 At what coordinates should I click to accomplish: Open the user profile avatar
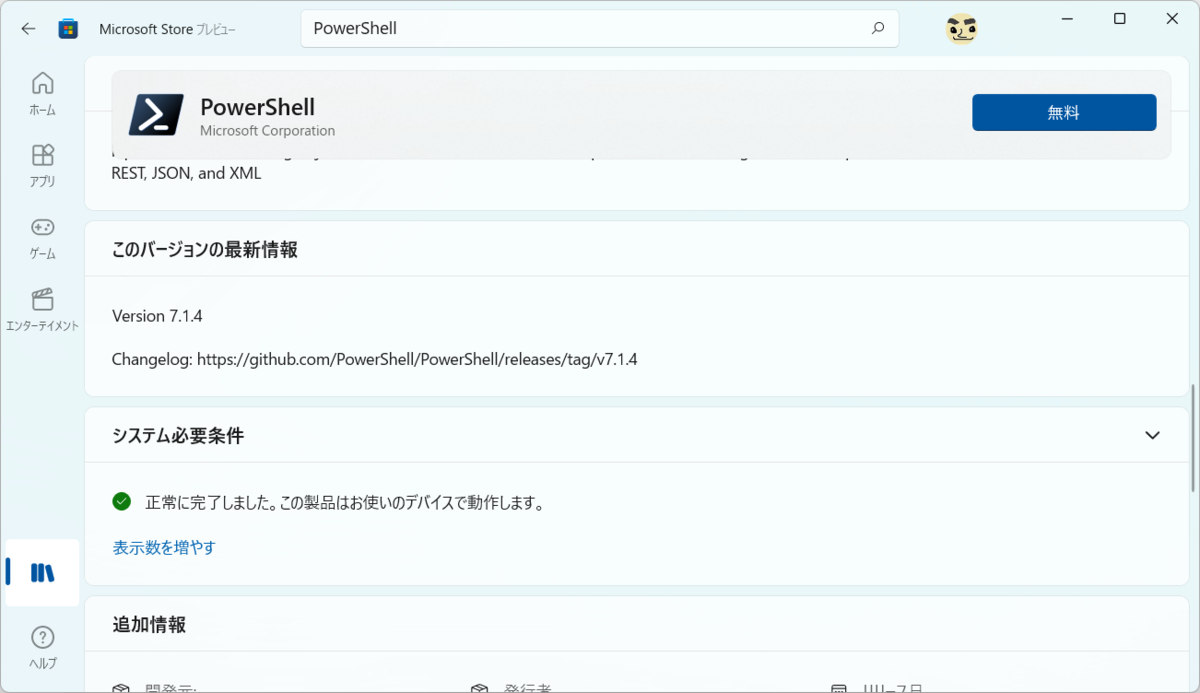pyautogui.click(x=961, y=29)
